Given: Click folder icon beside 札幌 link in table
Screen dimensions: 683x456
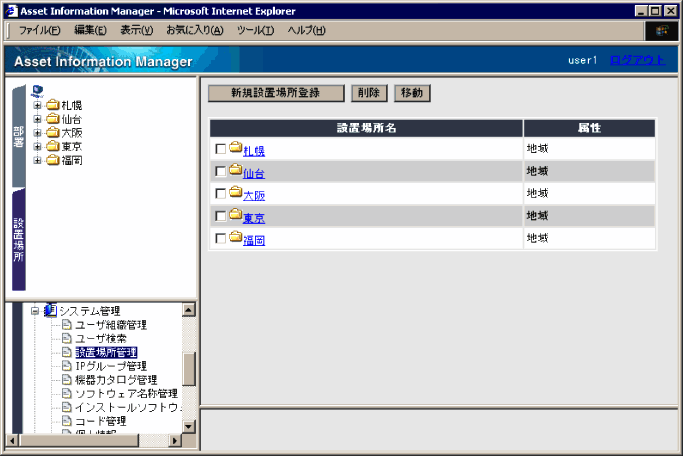Looking at the screenshot, I should [236, 147].
